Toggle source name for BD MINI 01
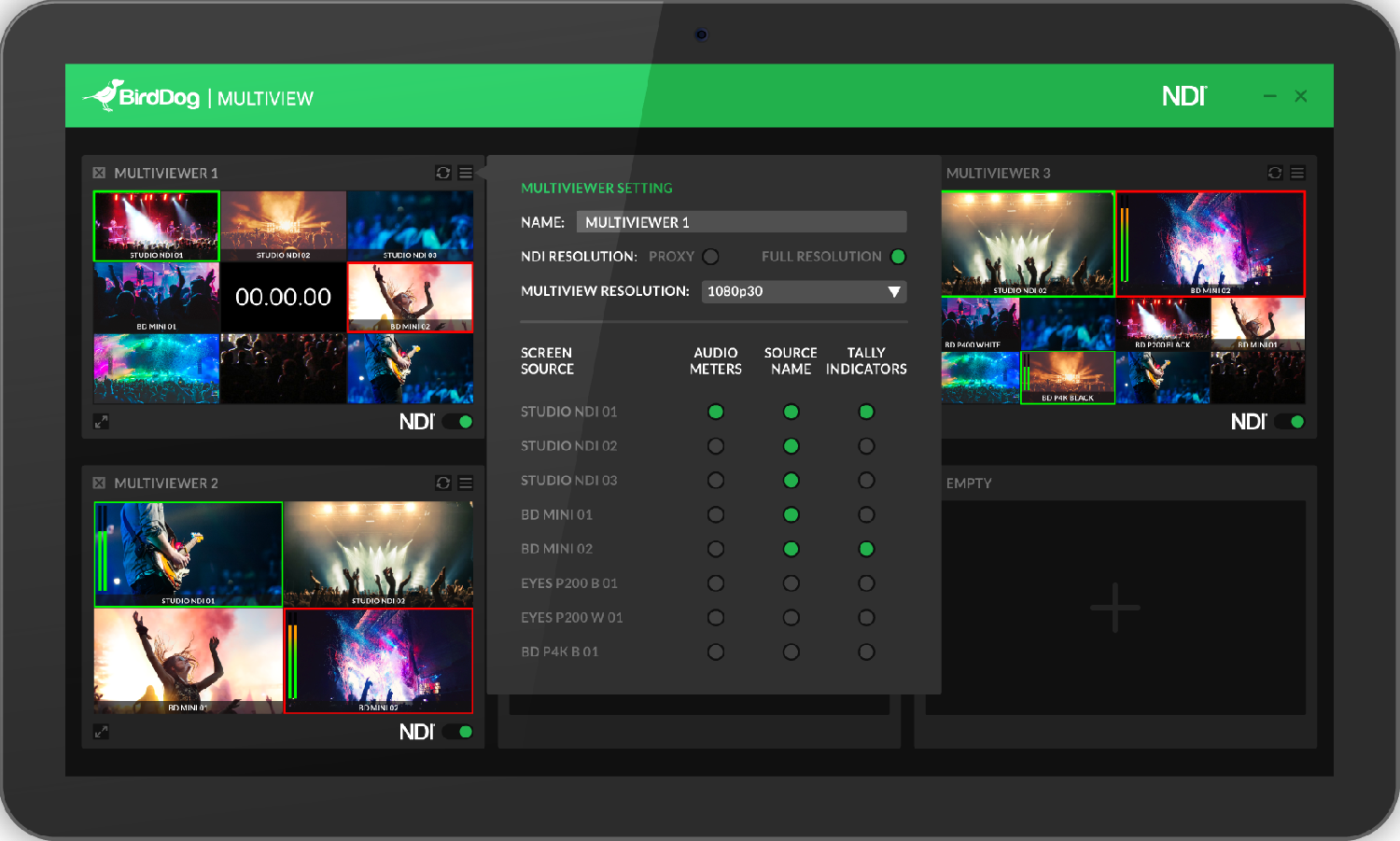 [x=791, y=514]
